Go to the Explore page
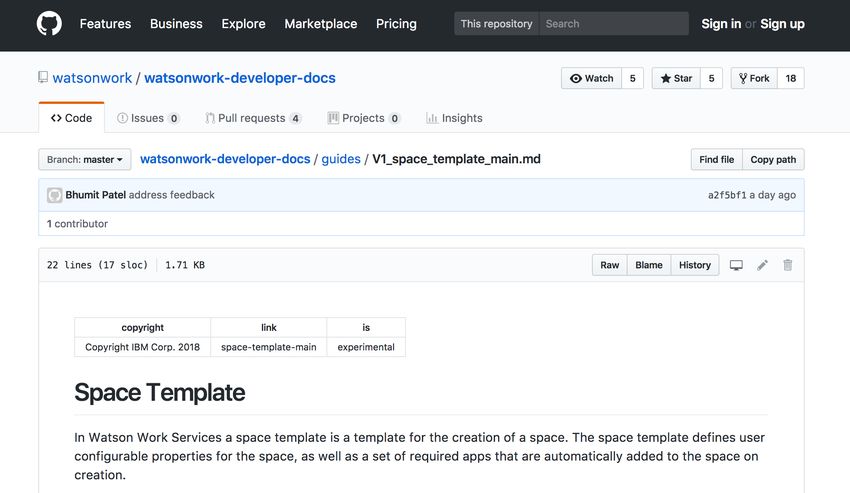Image resolution: width=850 pixels, height=493 pixels. 243,24
